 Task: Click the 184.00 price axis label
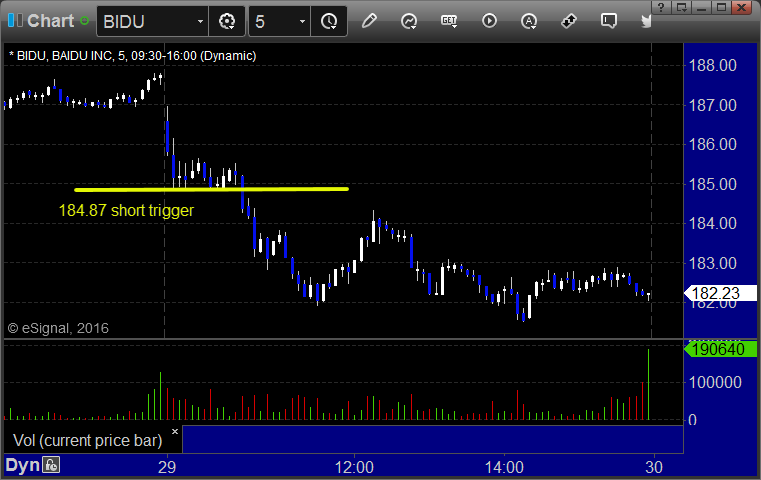tap(712, 223)
